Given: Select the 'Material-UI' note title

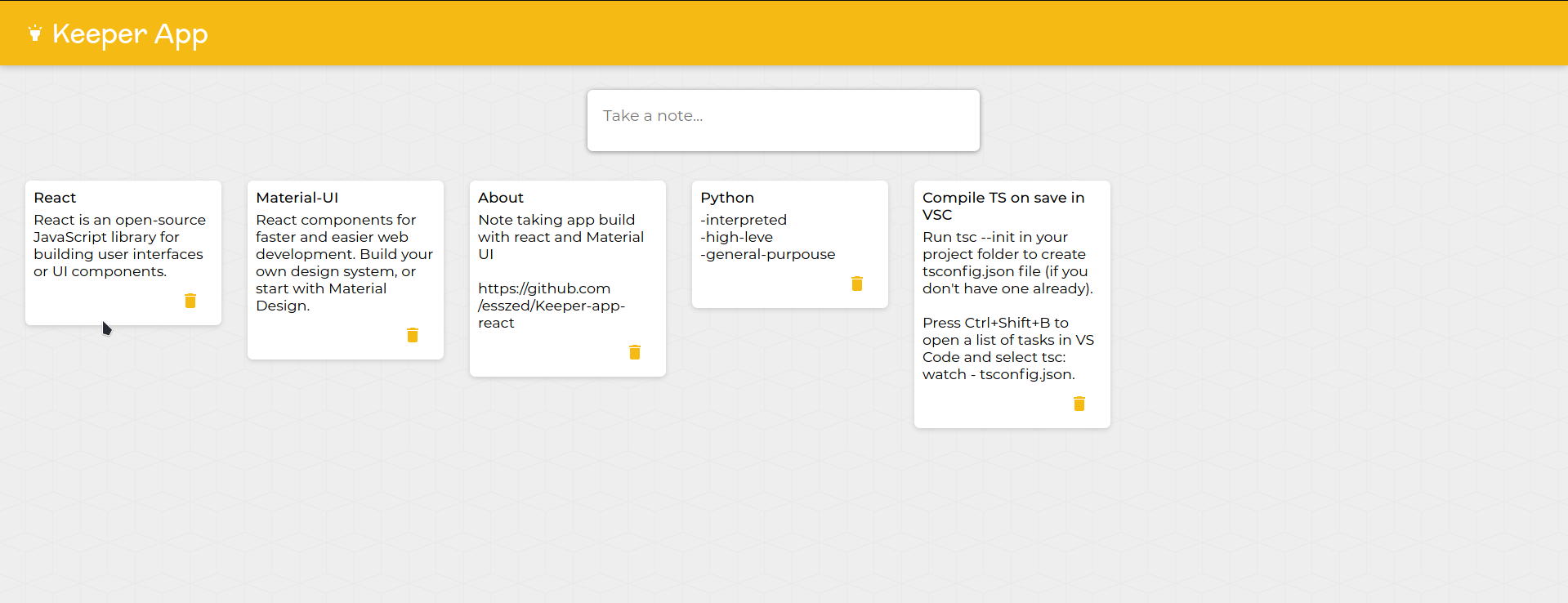Looking at the screenshot, I should (297, 198).
